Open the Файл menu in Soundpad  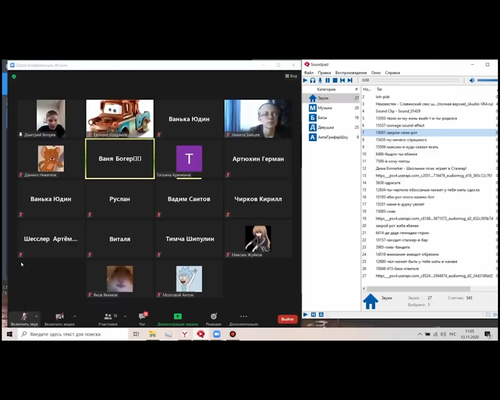tap(309, 73)
